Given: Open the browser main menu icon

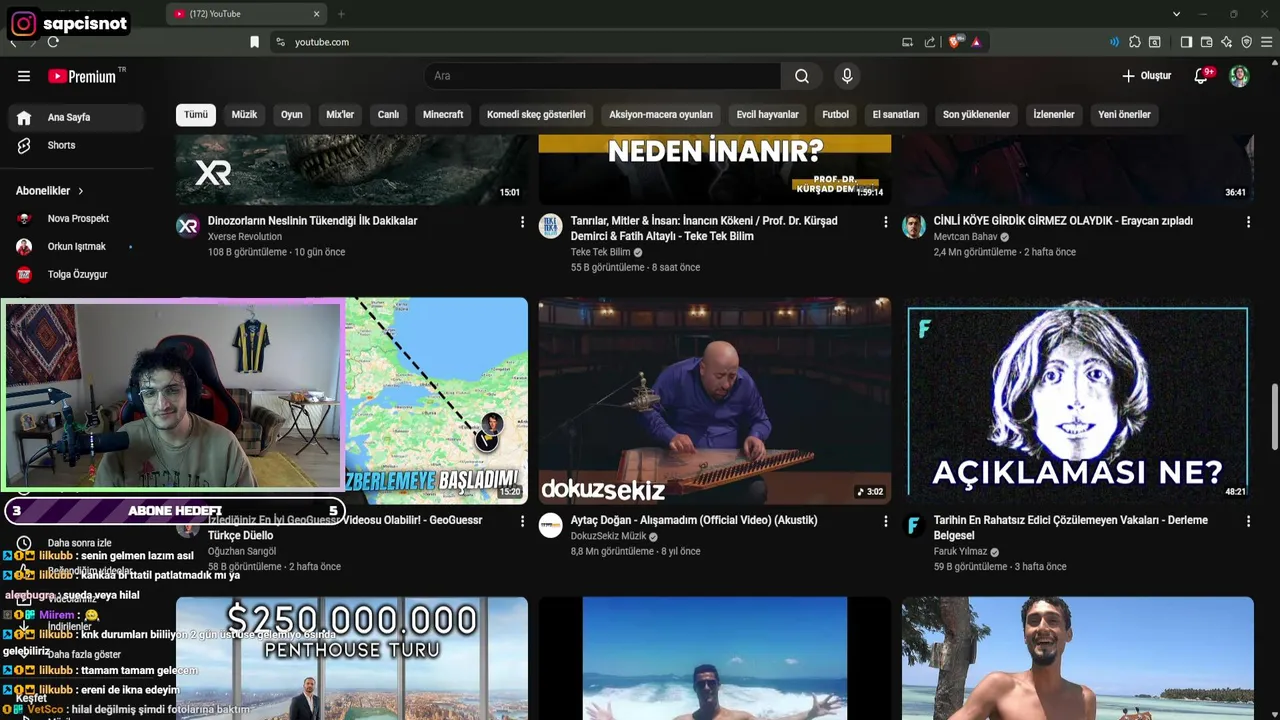Looking at the screenshot, I should tap(1267, 42).
